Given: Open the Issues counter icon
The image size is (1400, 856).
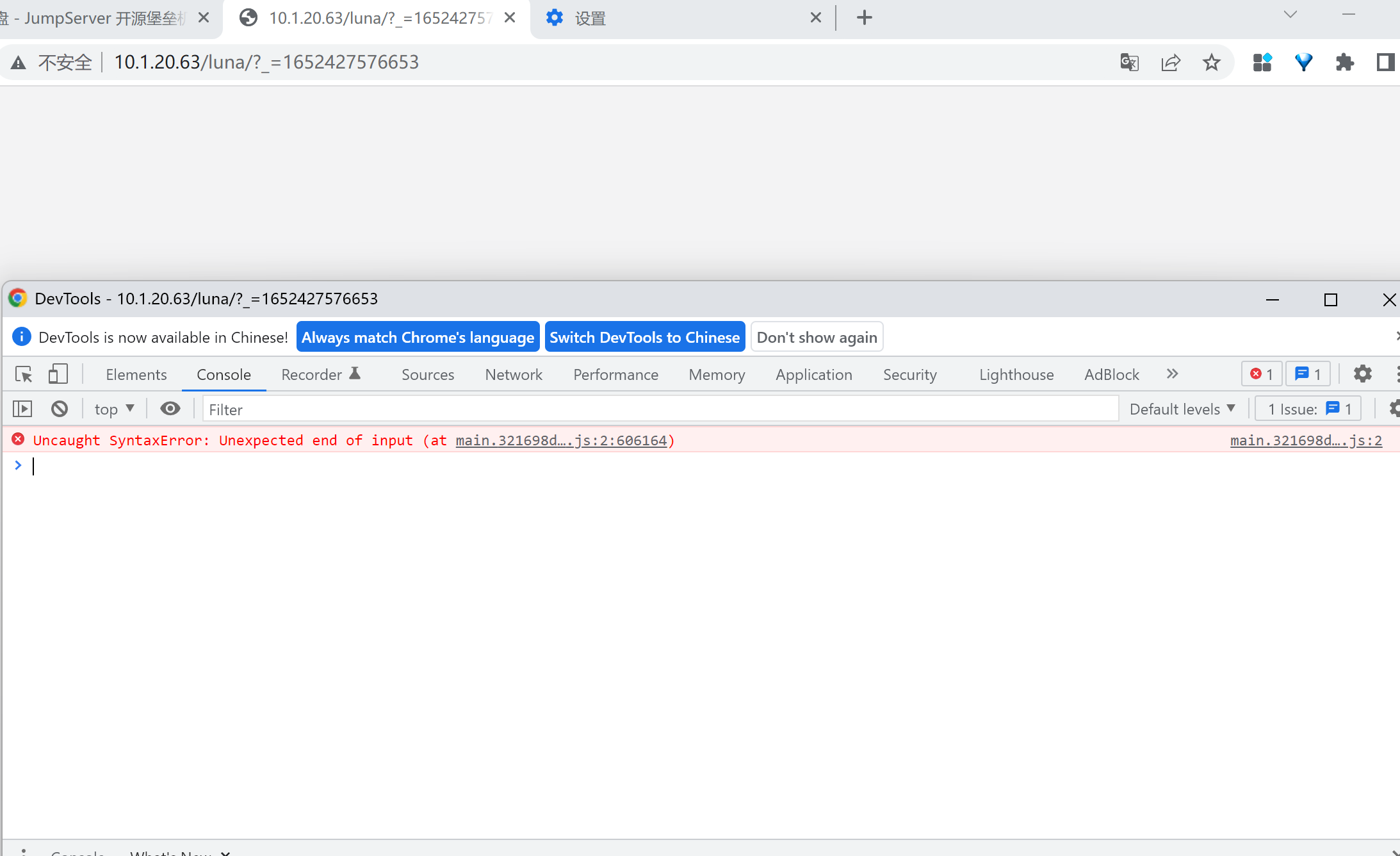Looking at the screenshot, I should tap(1307, 374).
